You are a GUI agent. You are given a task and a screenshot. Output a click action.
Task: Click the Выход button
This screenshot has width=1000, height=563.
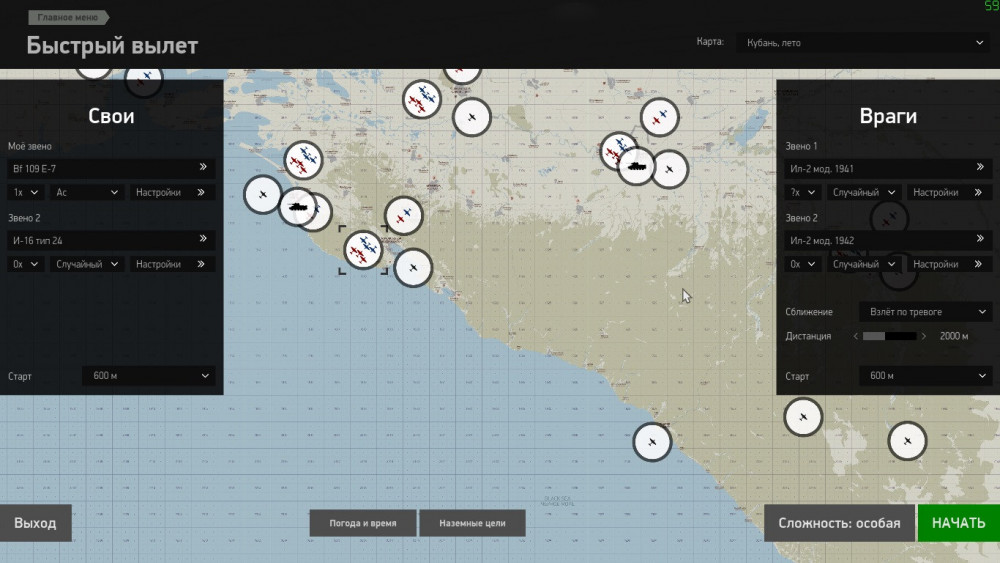pos(35,523)
